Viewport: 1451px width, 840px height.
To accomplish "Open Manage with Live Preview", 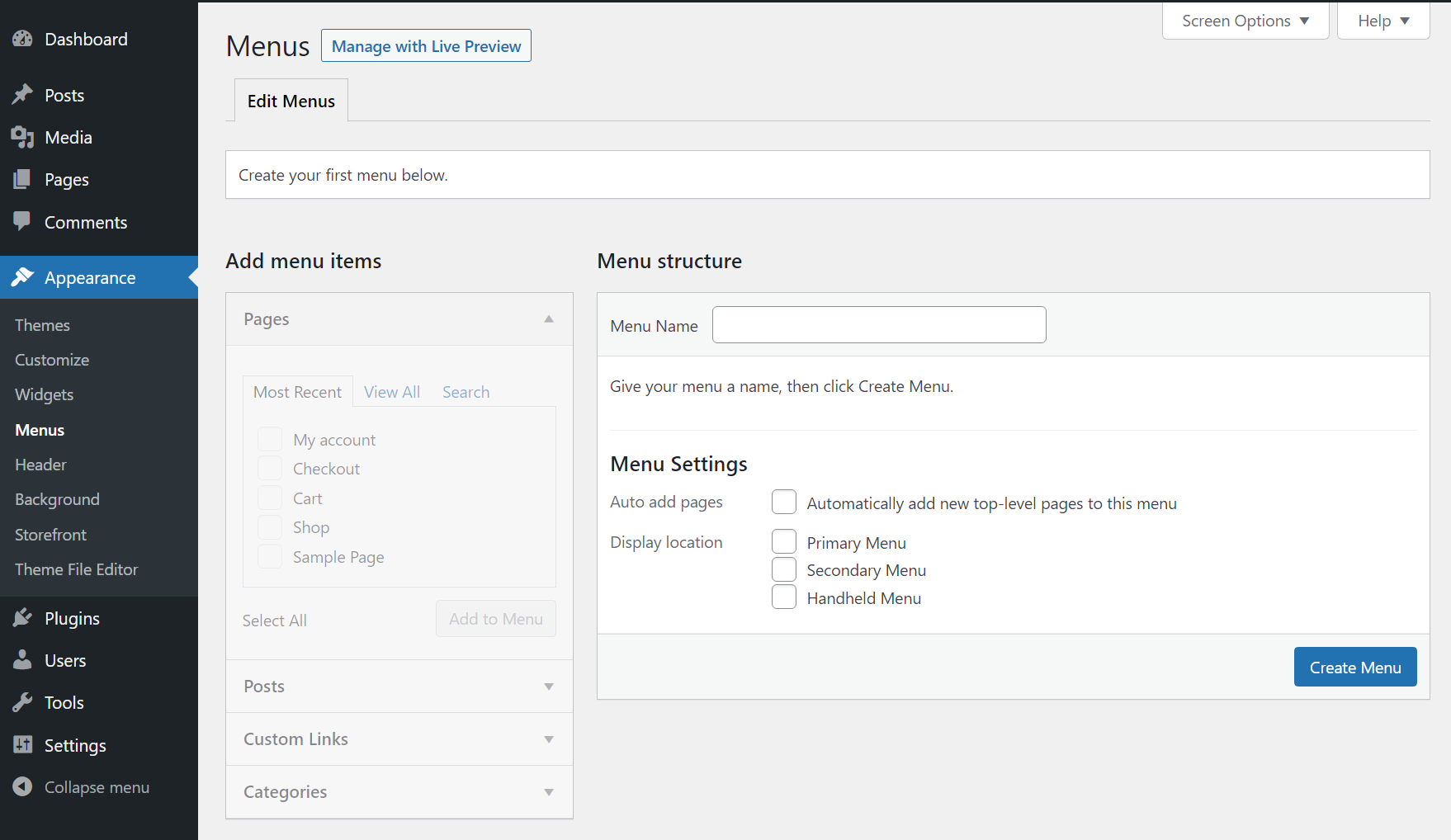I will (426, 45).
